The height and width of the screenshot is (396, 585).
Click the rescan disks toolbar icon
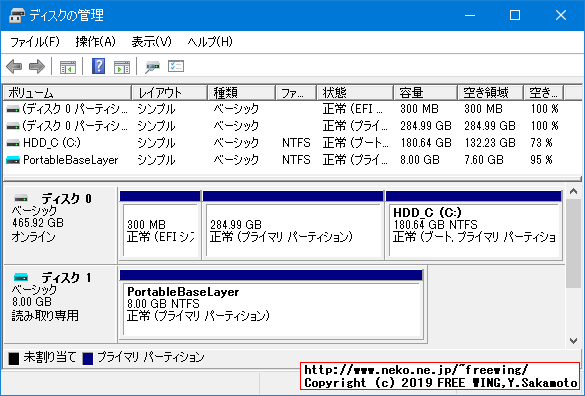point(152,67)
